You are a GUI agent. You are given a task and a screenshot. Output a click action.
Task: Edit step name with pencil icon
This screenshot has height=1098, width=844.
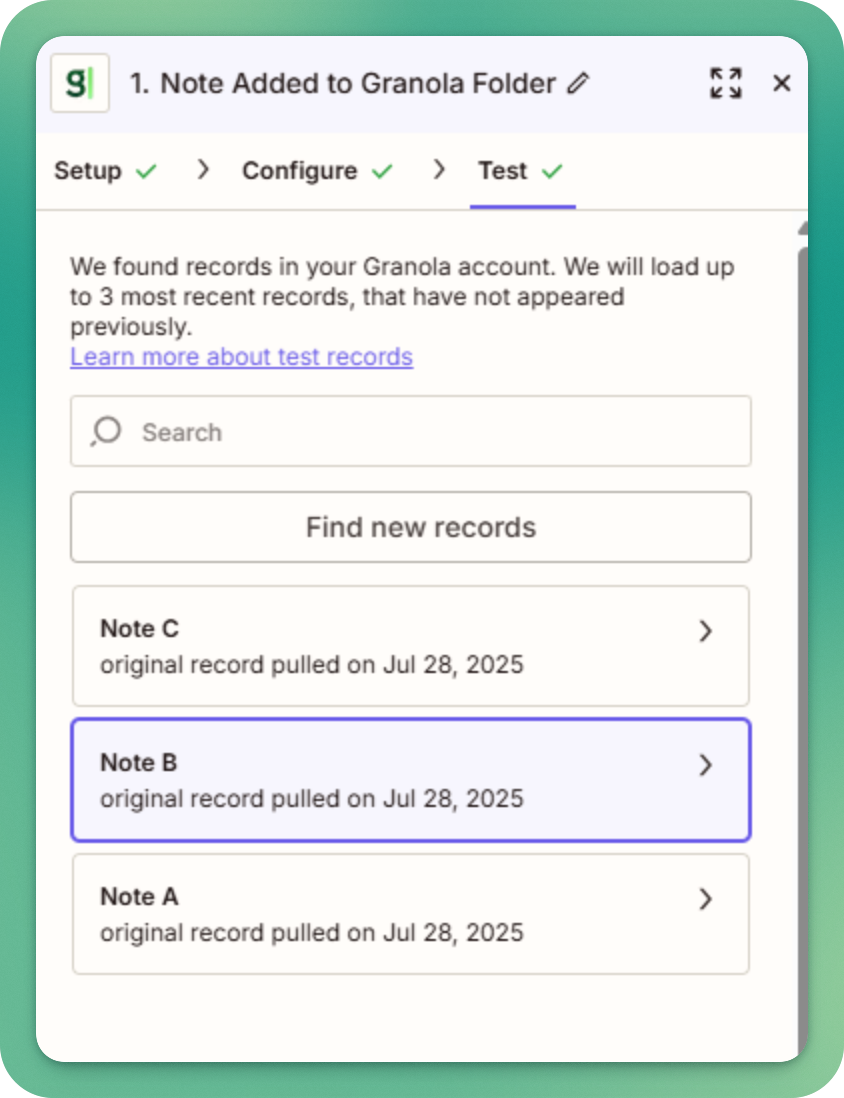coord(579,83)
